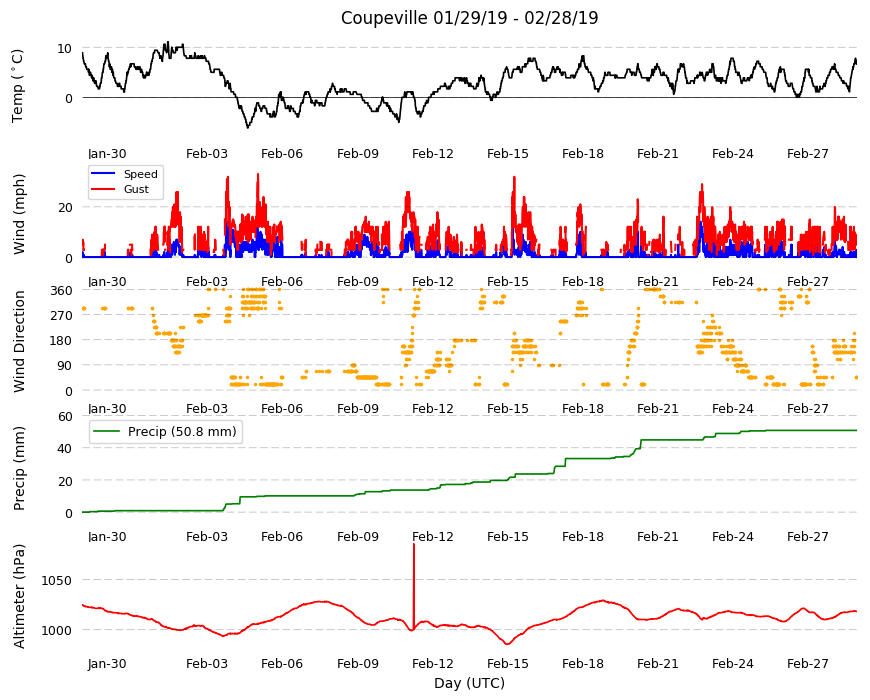Click the Wind (mph) axis label

point(19,214)
